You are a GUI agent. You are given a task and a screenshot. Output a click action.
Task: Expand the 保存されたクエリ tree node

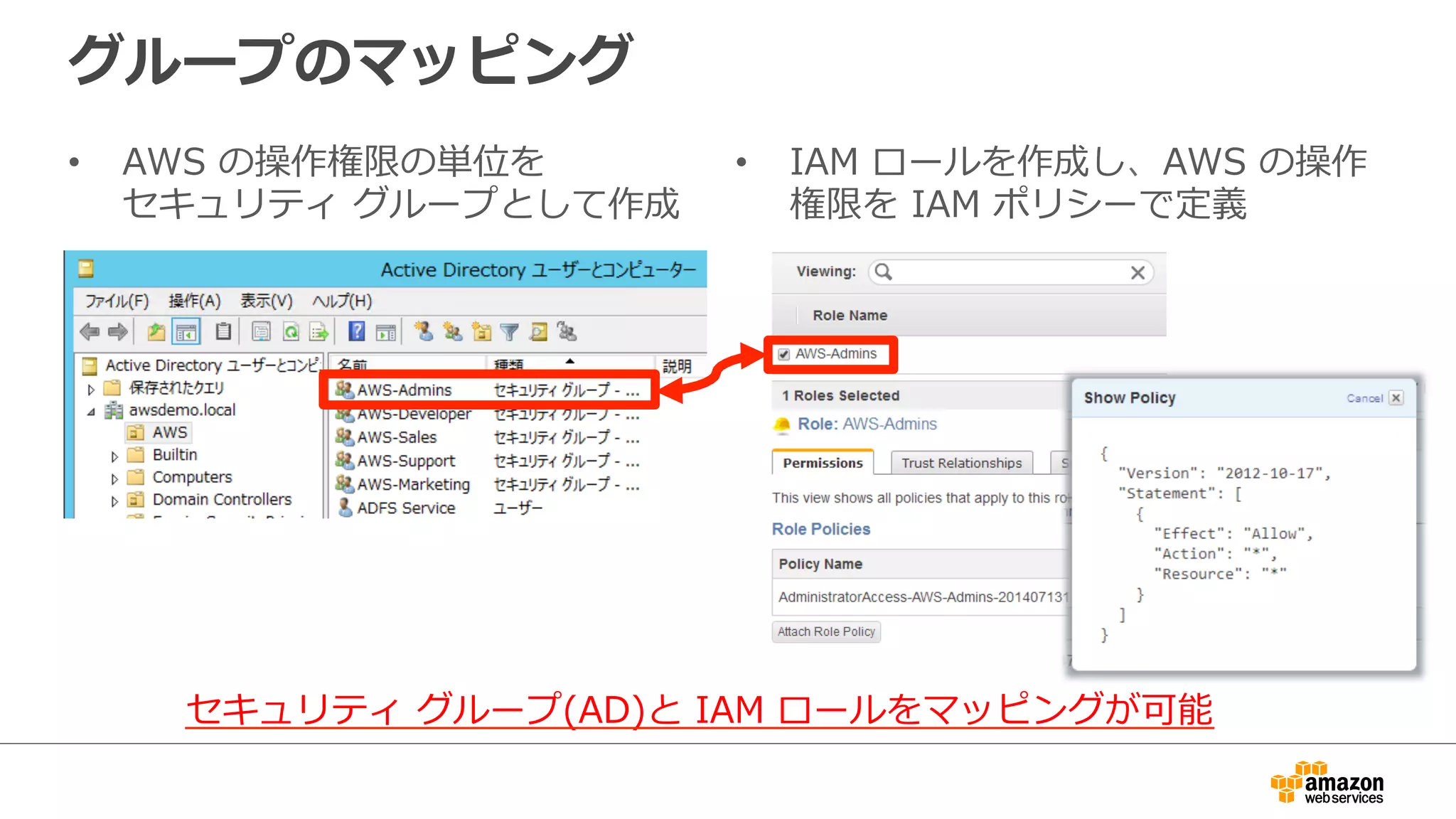(91, 389)
